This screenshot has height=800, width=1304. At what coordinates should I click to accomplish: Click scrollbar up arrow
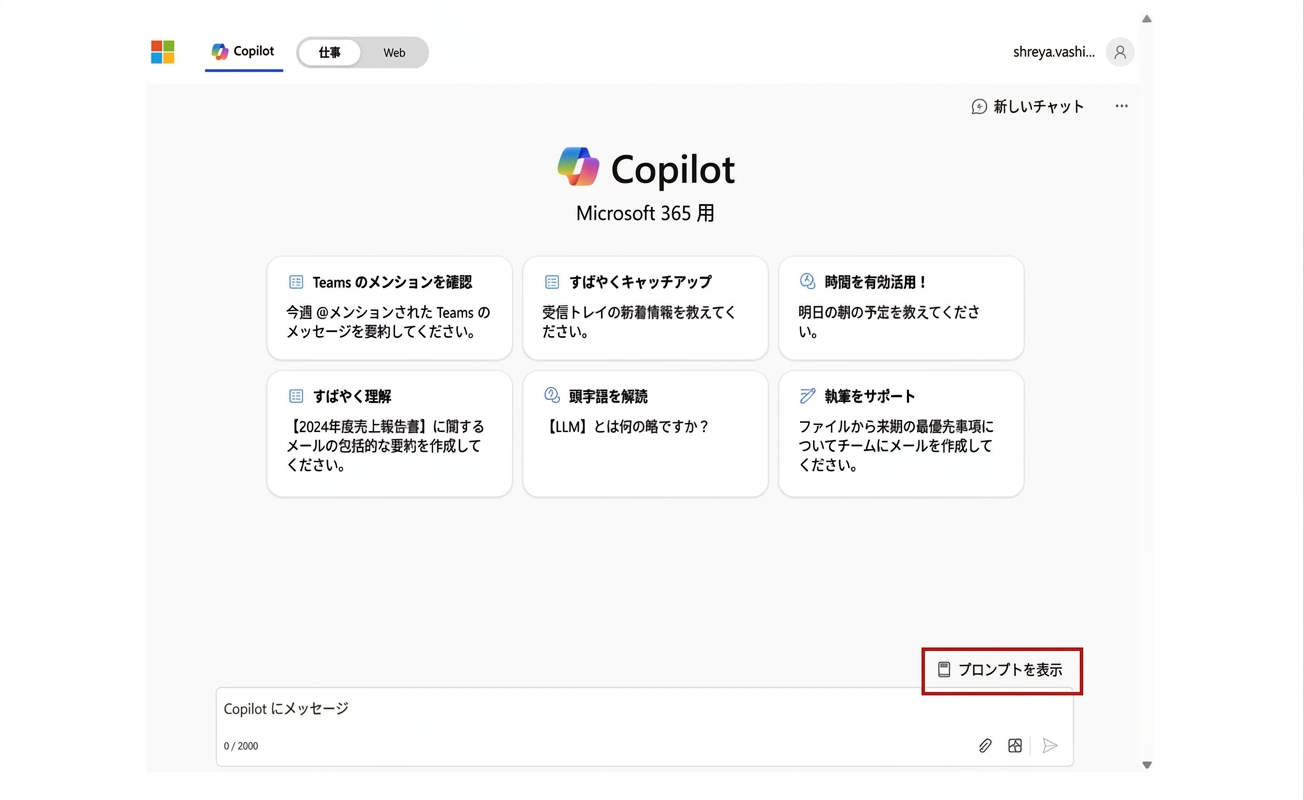click(x=1147, y=19)
